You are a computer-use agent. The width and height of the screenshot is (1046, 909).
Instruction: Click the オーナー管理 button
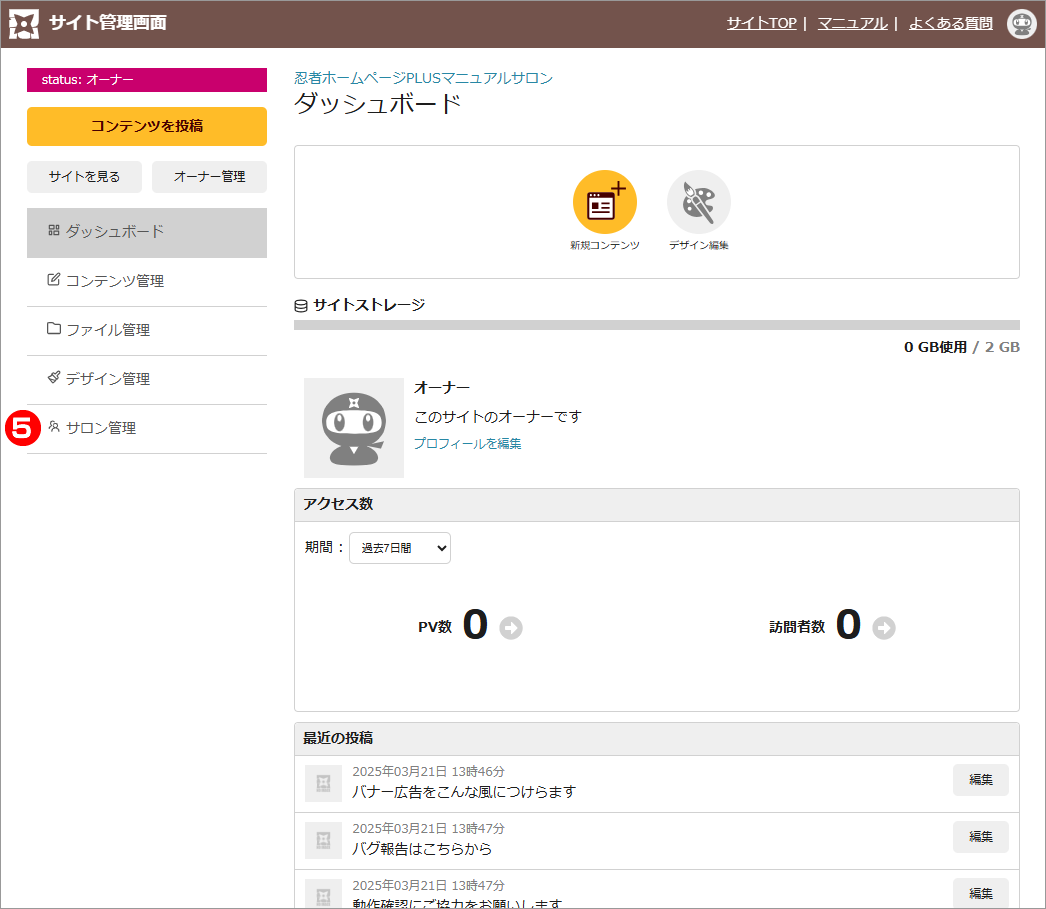209,177
